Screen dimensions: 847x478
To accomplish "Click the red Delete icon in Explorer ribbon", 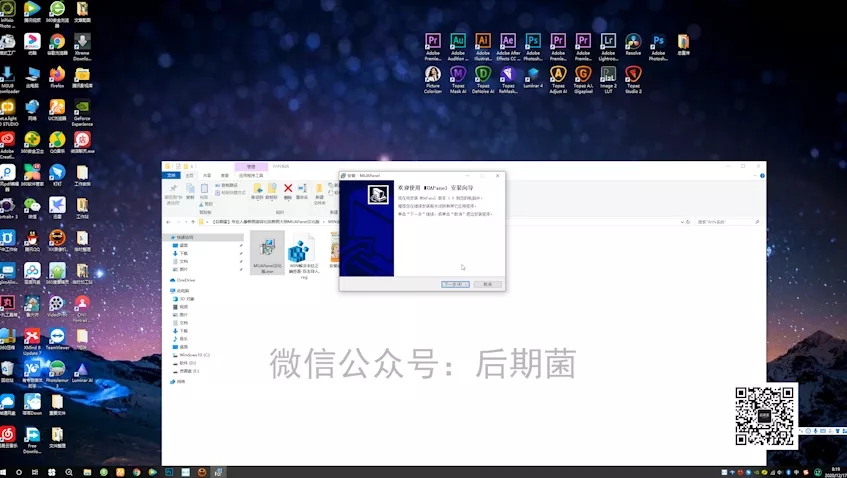I will [x=288, y=188].
